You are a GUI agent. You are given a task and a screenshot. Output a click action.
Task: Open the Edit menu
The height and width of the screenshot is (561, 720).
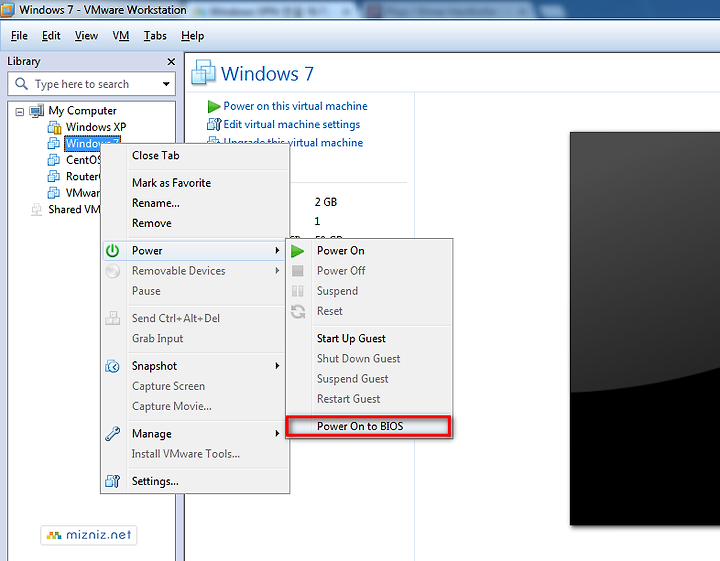click(51, 36)
